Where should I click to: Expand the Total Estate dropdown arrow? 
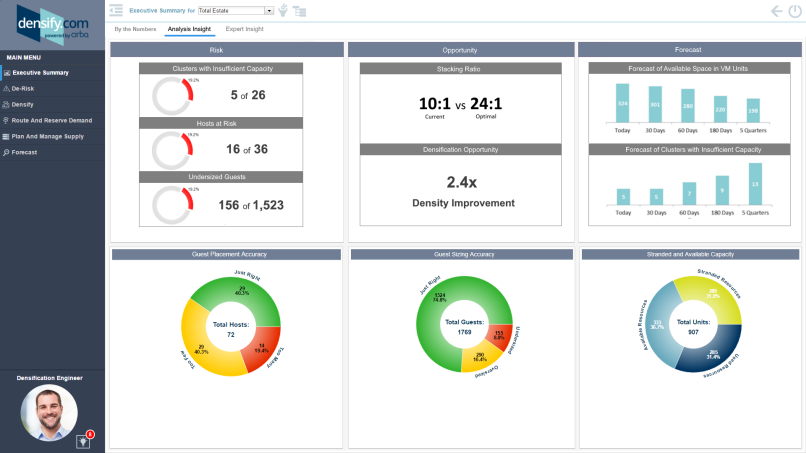(x=269, y=10)
